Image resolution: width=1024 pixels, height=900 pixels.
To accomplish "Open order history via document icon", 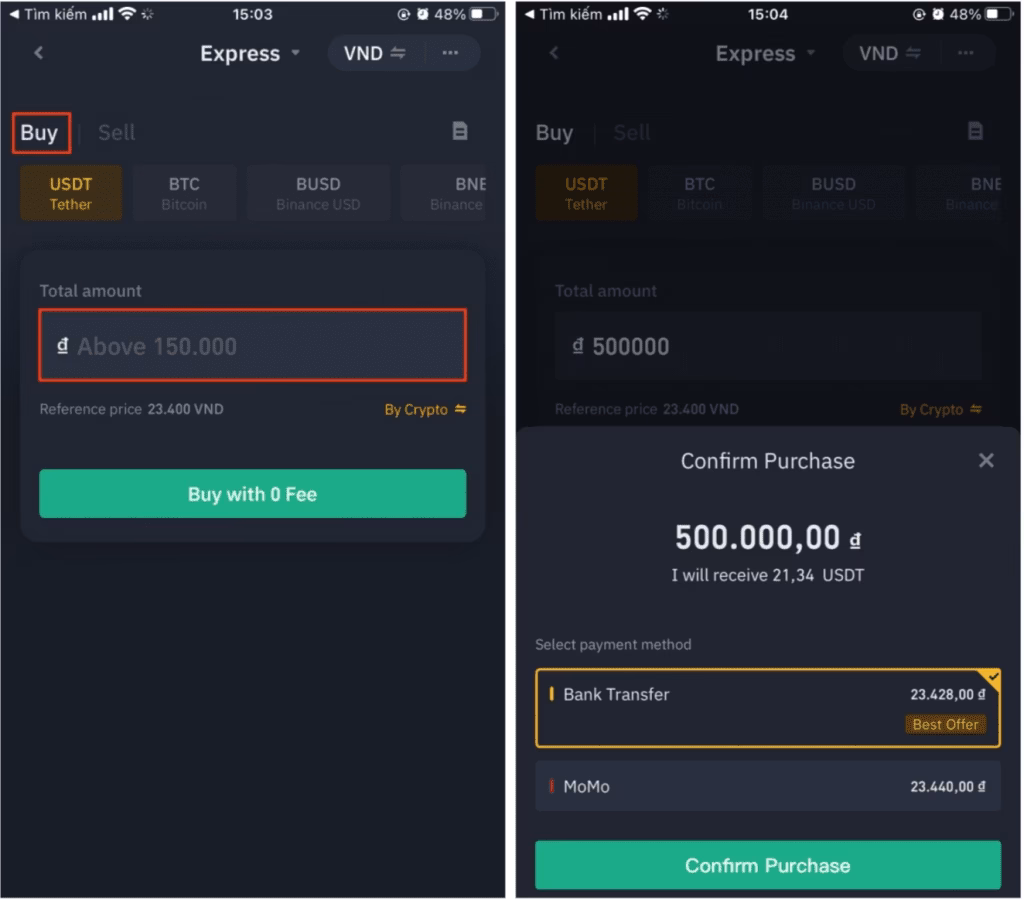I will [x=460, y=131].
